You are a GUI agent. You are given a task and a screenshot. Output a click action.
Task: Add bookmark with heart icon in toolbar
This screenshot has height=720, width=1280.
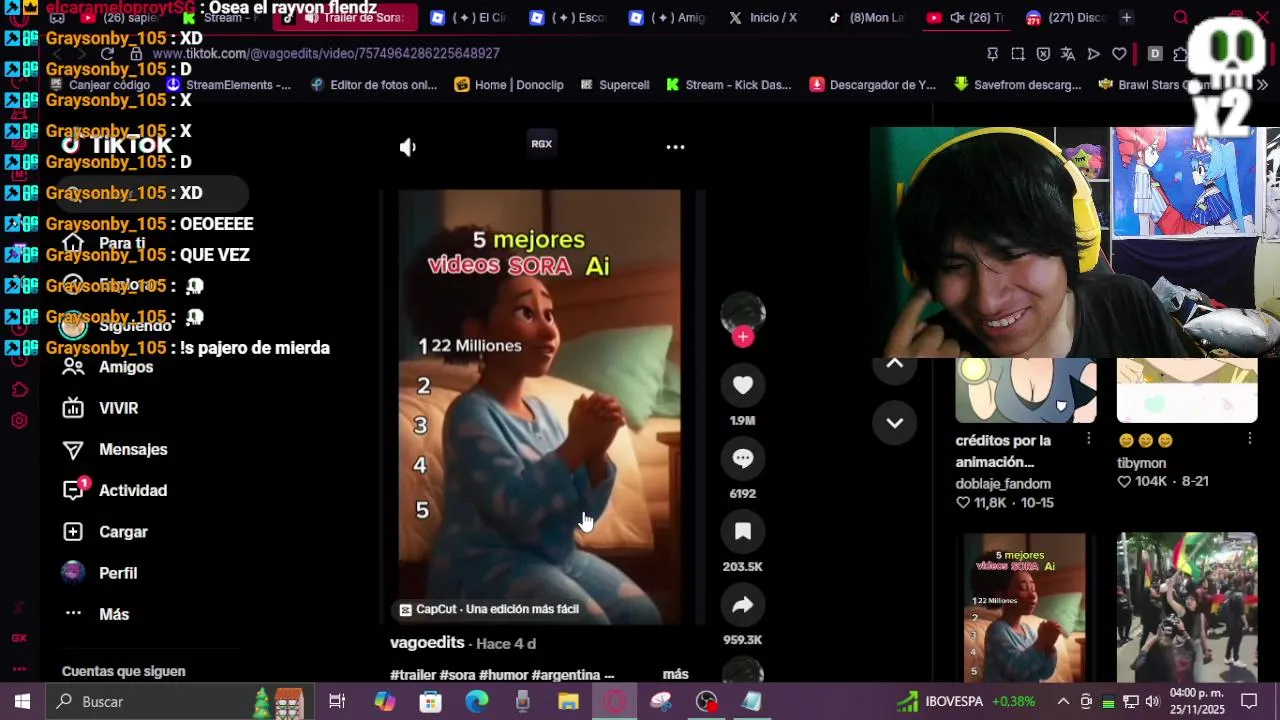coord(1119,54)
